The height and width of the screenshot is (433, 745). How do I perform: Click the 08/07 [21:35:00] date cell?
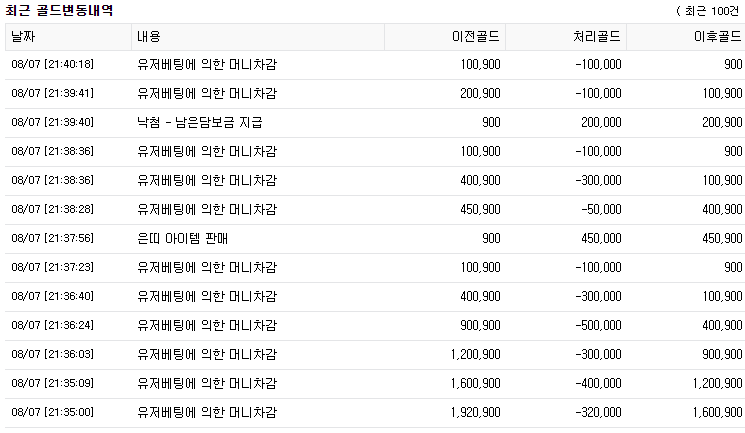pyautogui.click(x=52, y=412)
